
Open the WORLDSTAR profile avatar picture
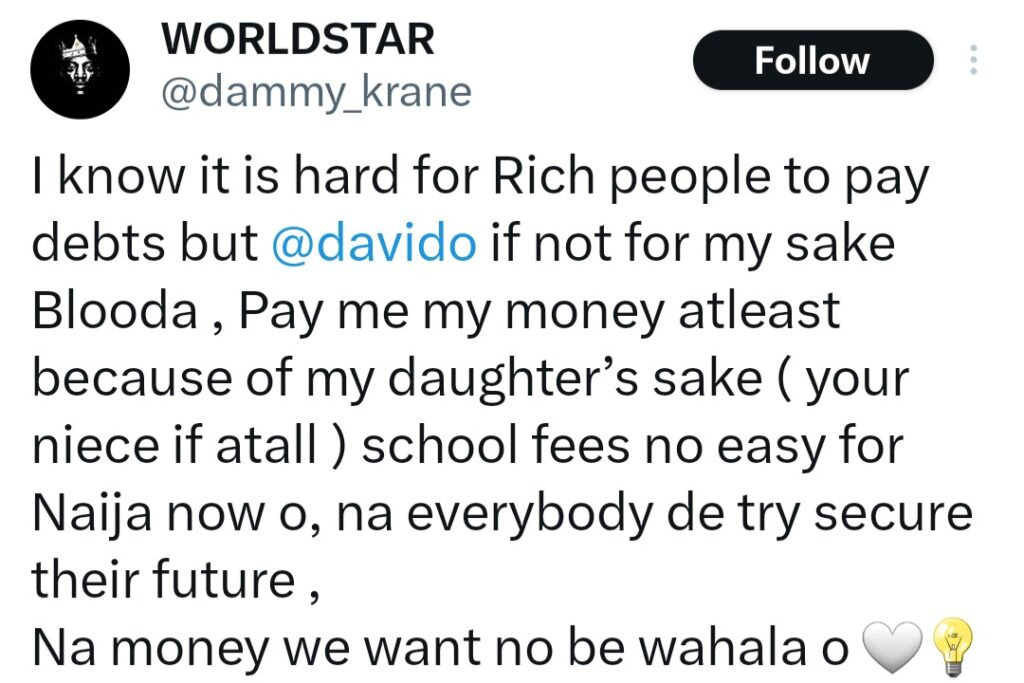pyautogui.click(x=76, y=68)
